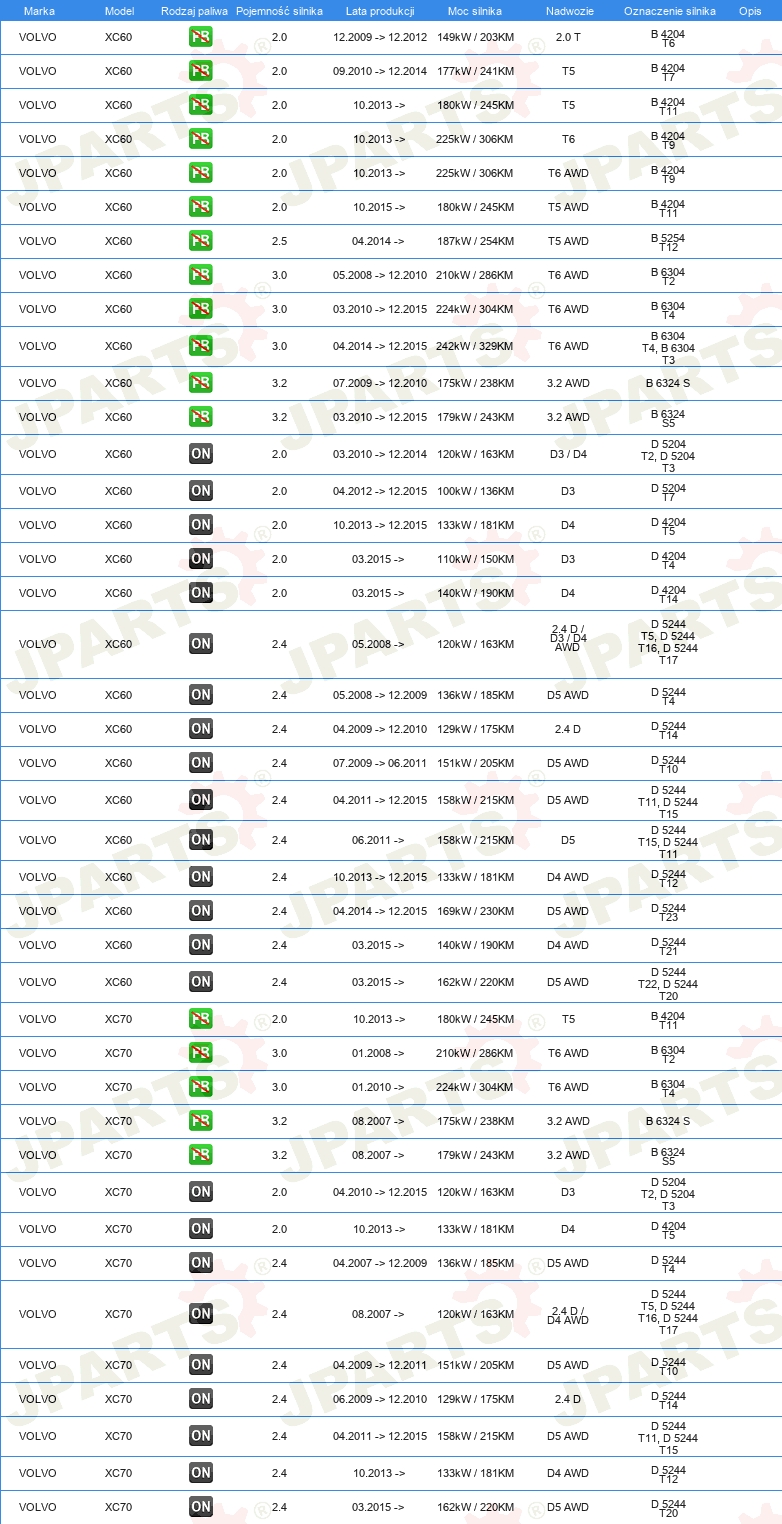Click the 06.2011 -> production date cell

click(x=379, y=840)
